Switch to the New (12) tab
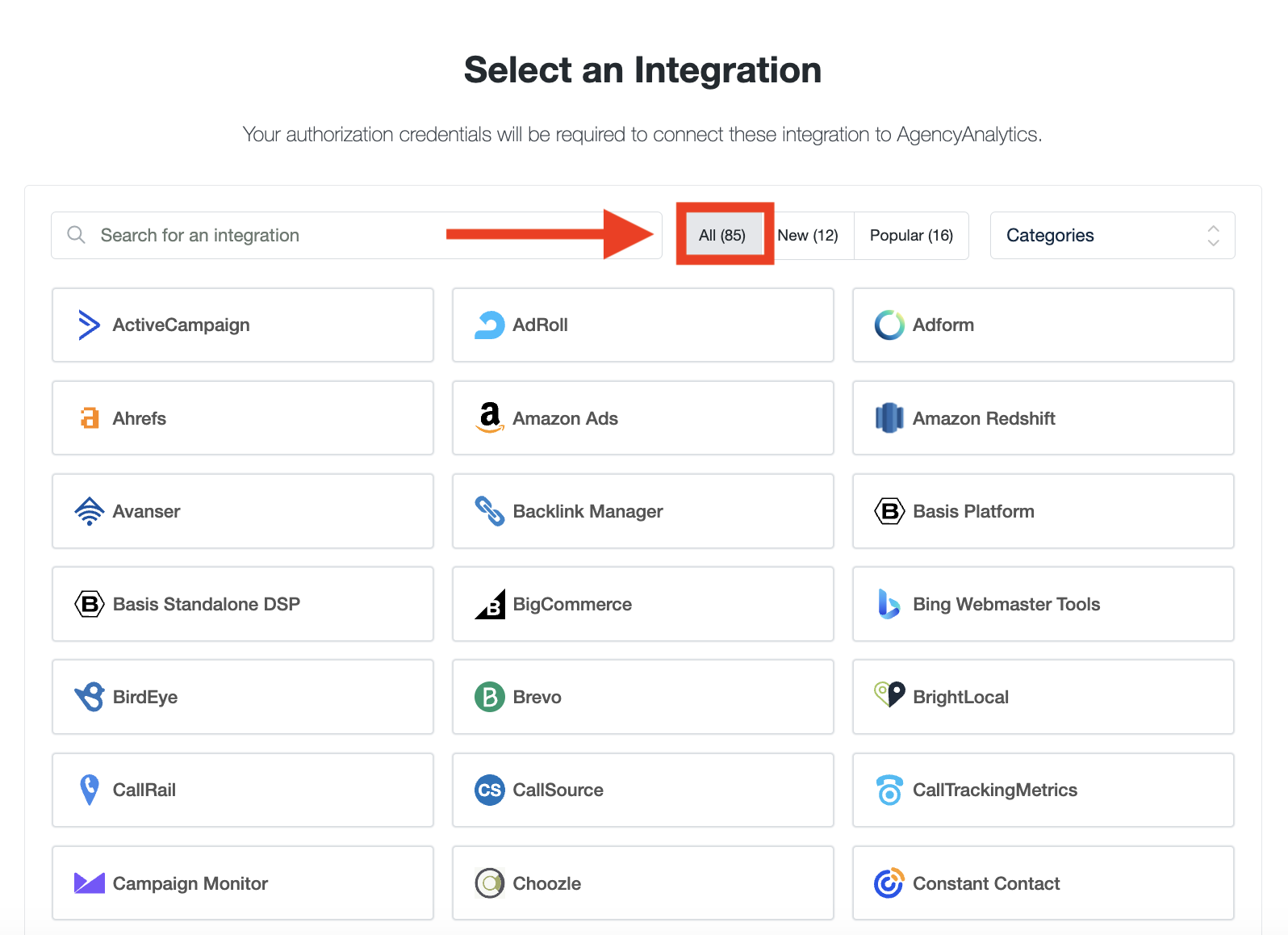This screenshot has width=1288, height=935. click(808, 235)
